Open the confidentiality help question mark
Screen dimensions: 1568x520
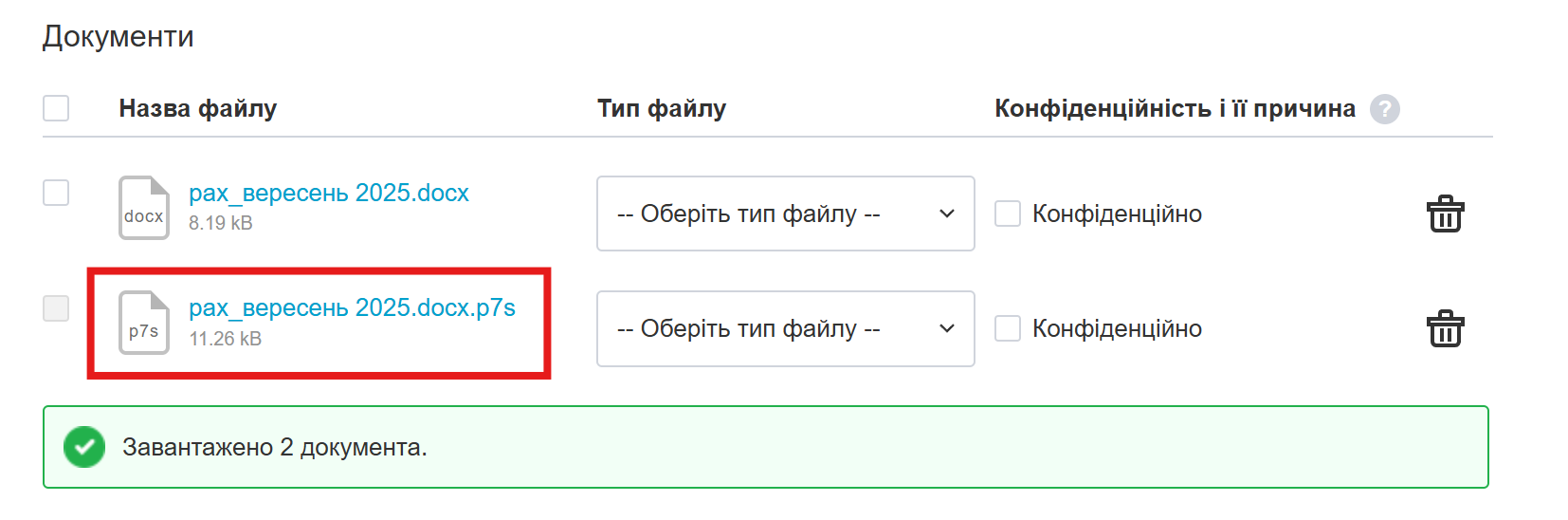(x=1384, y=109)
